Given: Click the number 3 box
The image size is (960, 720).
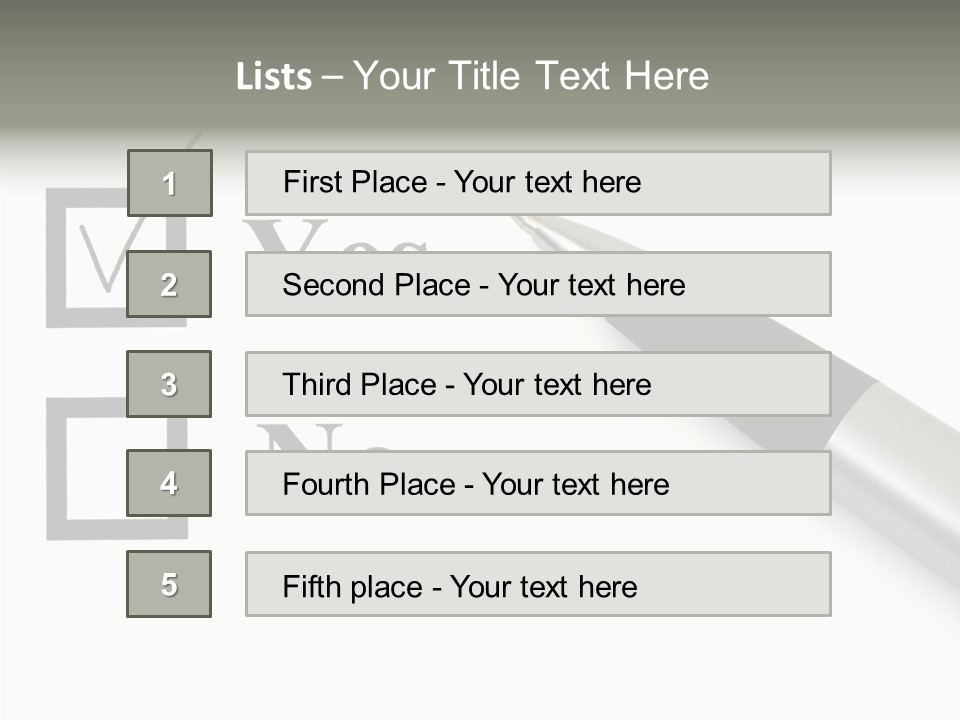Looking at the screenshot, I should [x=169, y=384].
